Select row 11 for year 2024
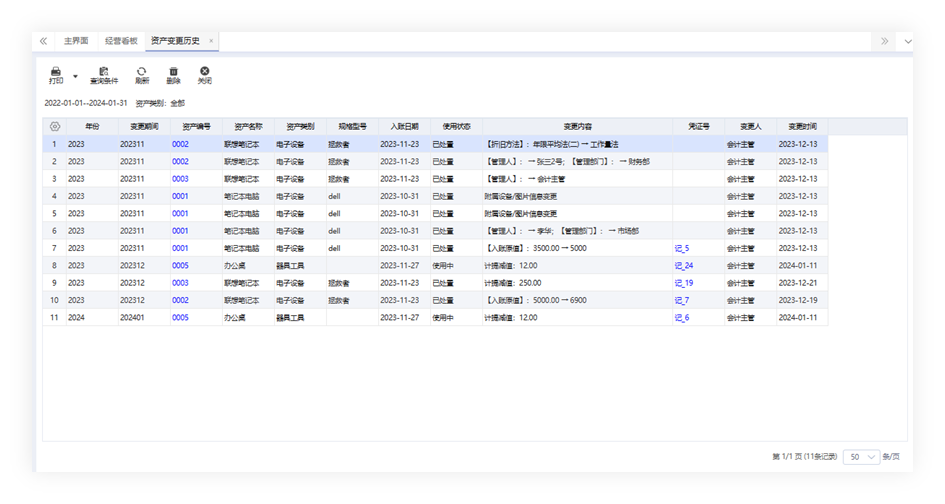Screen dimensions: 945x504 (78, 318)
